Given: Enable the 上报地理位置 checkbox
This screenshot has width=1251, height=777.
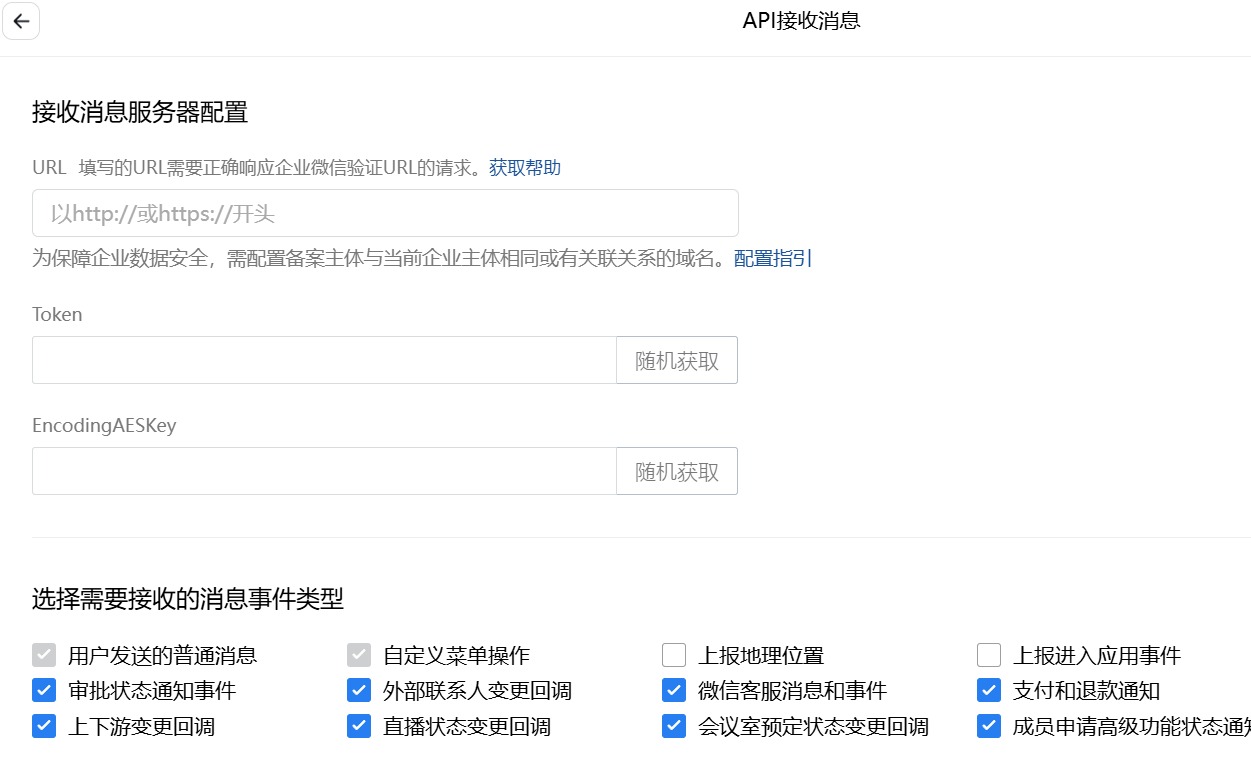Looking at the screenshot, I should click(x=674, y=656).
